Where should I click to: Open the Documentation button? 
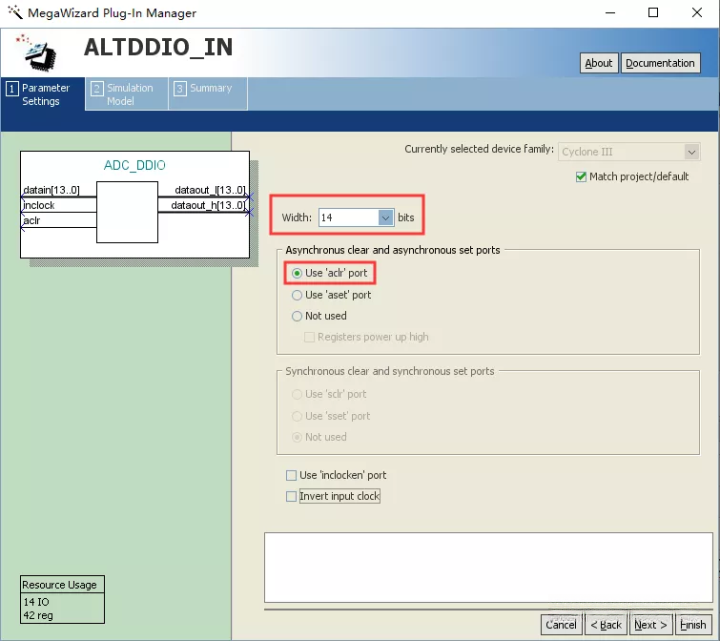[660, 63]
